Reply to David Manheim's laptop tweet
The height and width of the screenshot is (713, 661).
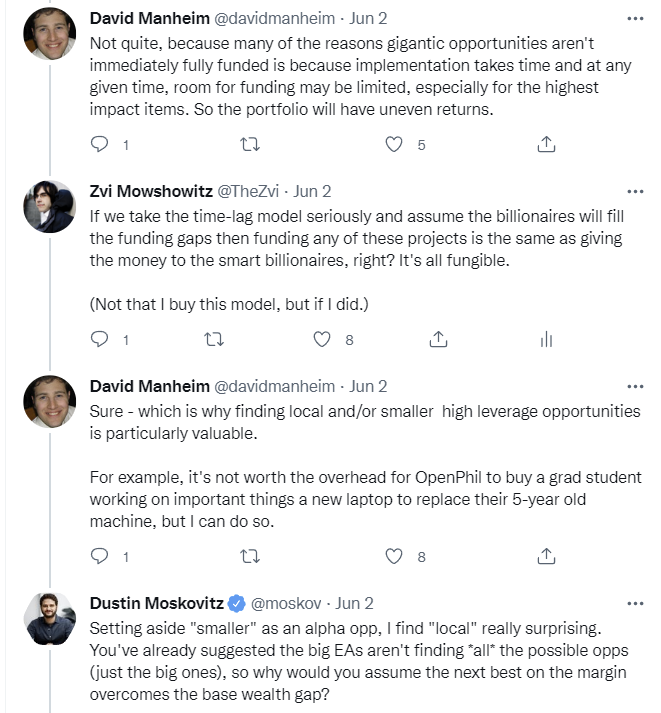[99, 556]
